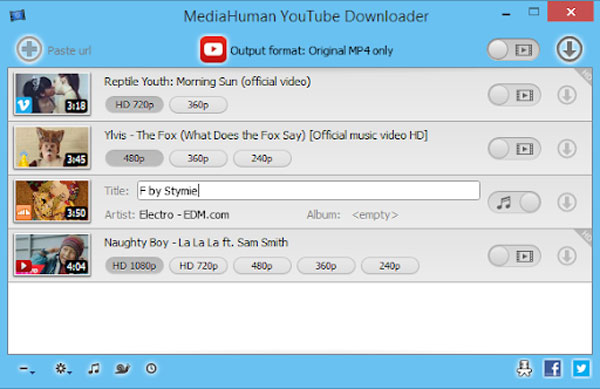Click the clock history icon
Viewport: 600px width, 389px height.
(x=151, y=368)
